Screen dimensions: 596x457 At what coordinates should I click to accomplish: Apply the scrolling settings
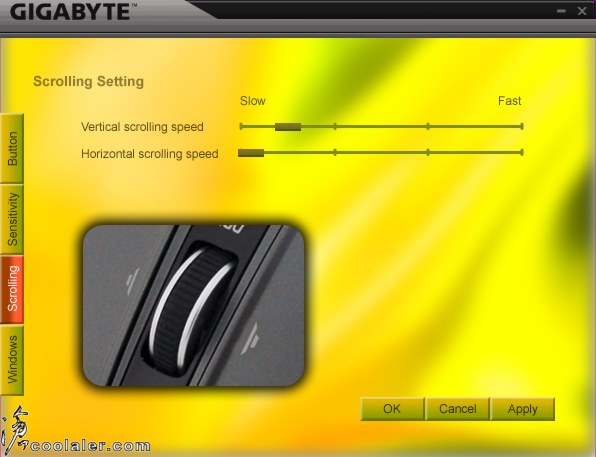[523, 409]
